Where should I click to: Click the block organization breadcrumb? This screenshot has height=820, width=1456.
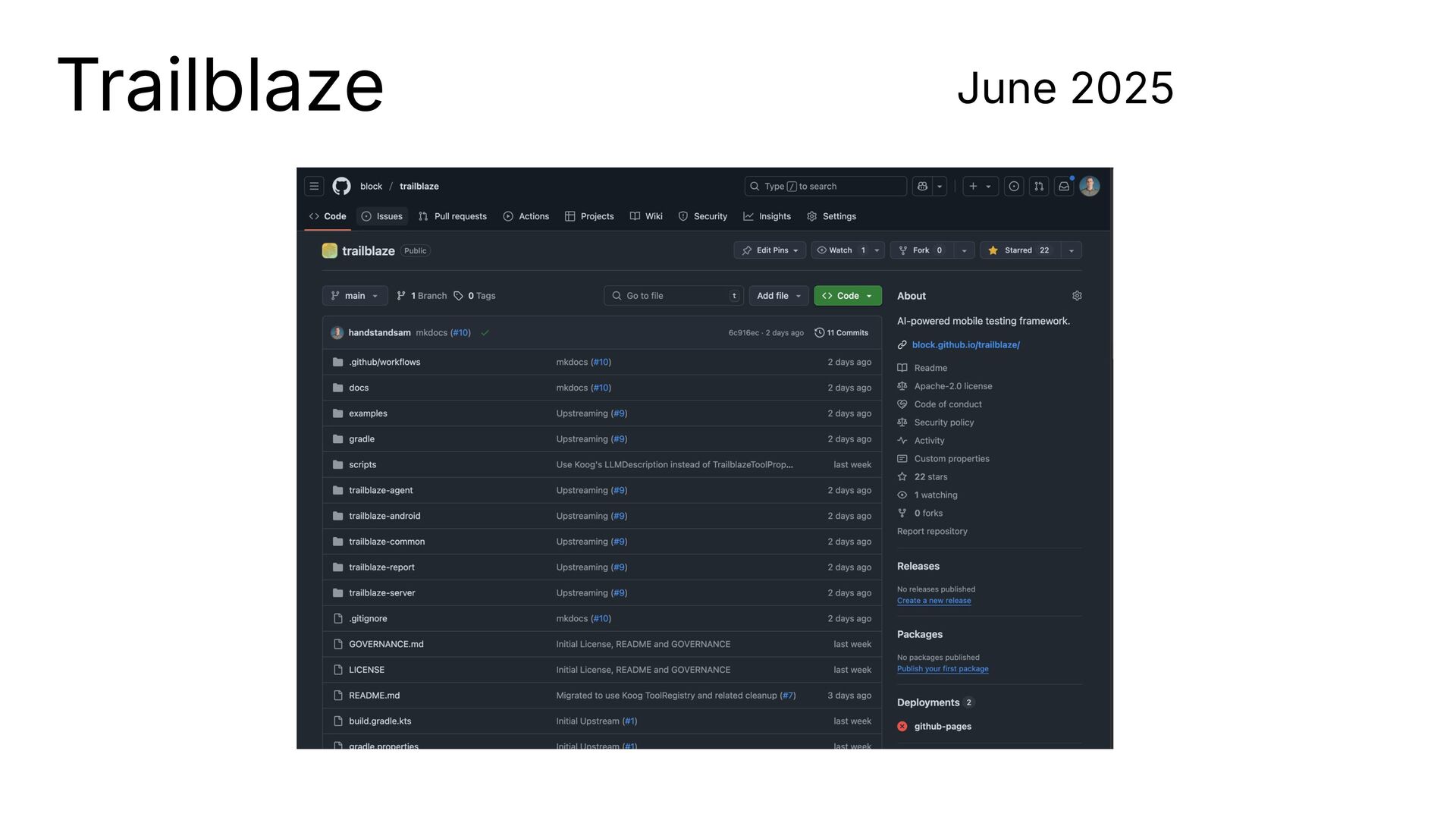click(x=371, y=187)
